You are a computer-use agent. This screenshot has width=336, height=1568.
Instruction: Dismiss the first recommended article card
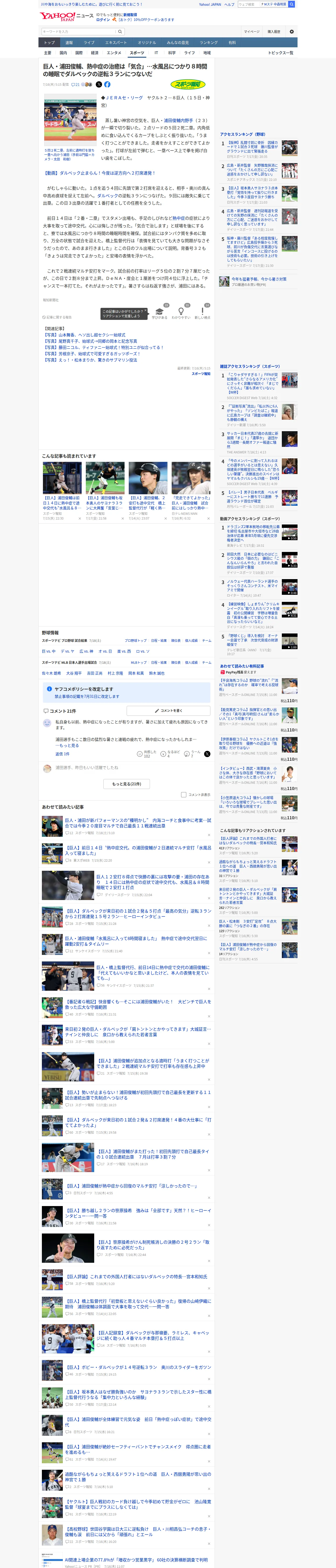pyautogui.click(x=80, y=518)
